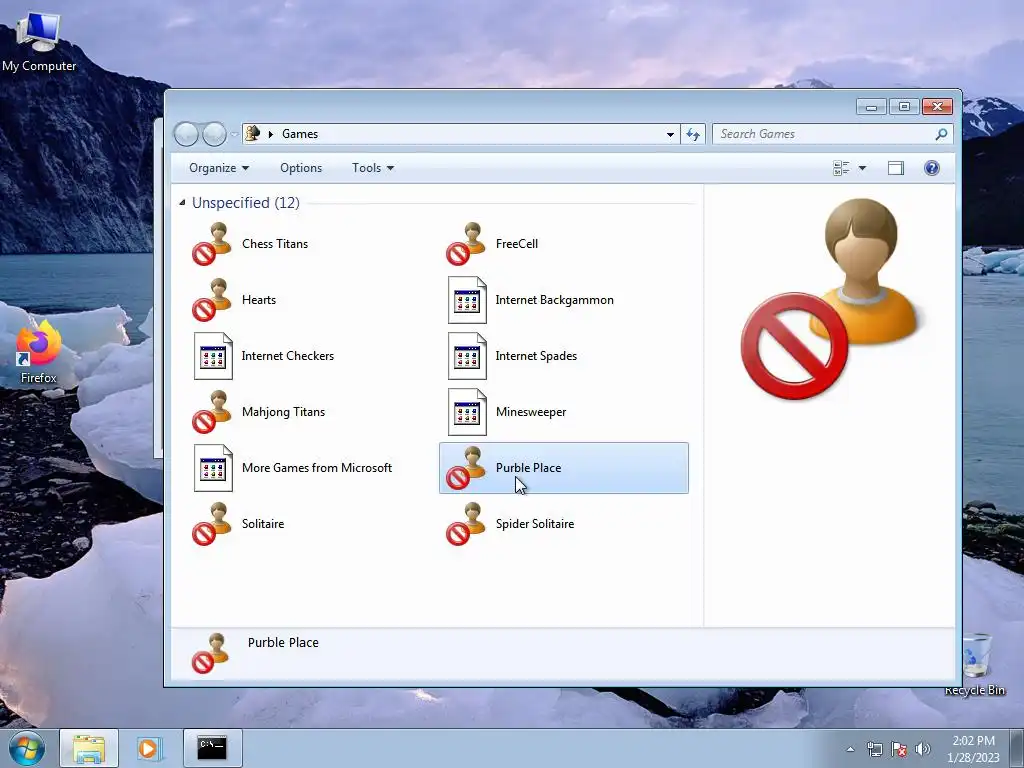Select the Hearts game icon
The image size is (1024, 768).
(x=212, y=300)
